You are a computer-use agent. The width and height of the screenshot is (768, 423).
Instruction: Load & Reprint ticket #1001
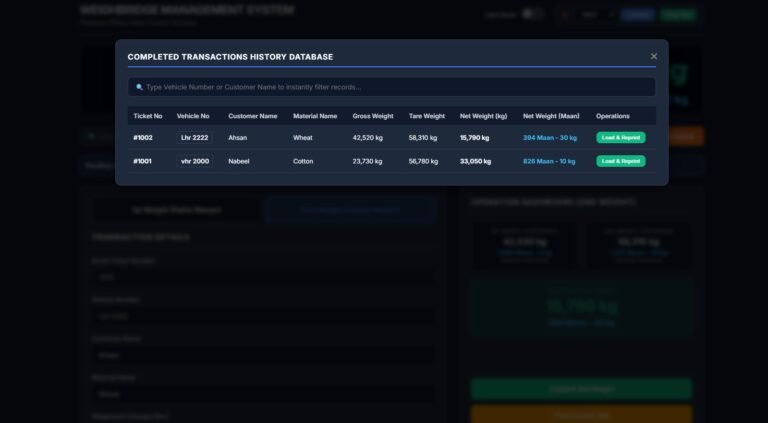tap(621, 161)
